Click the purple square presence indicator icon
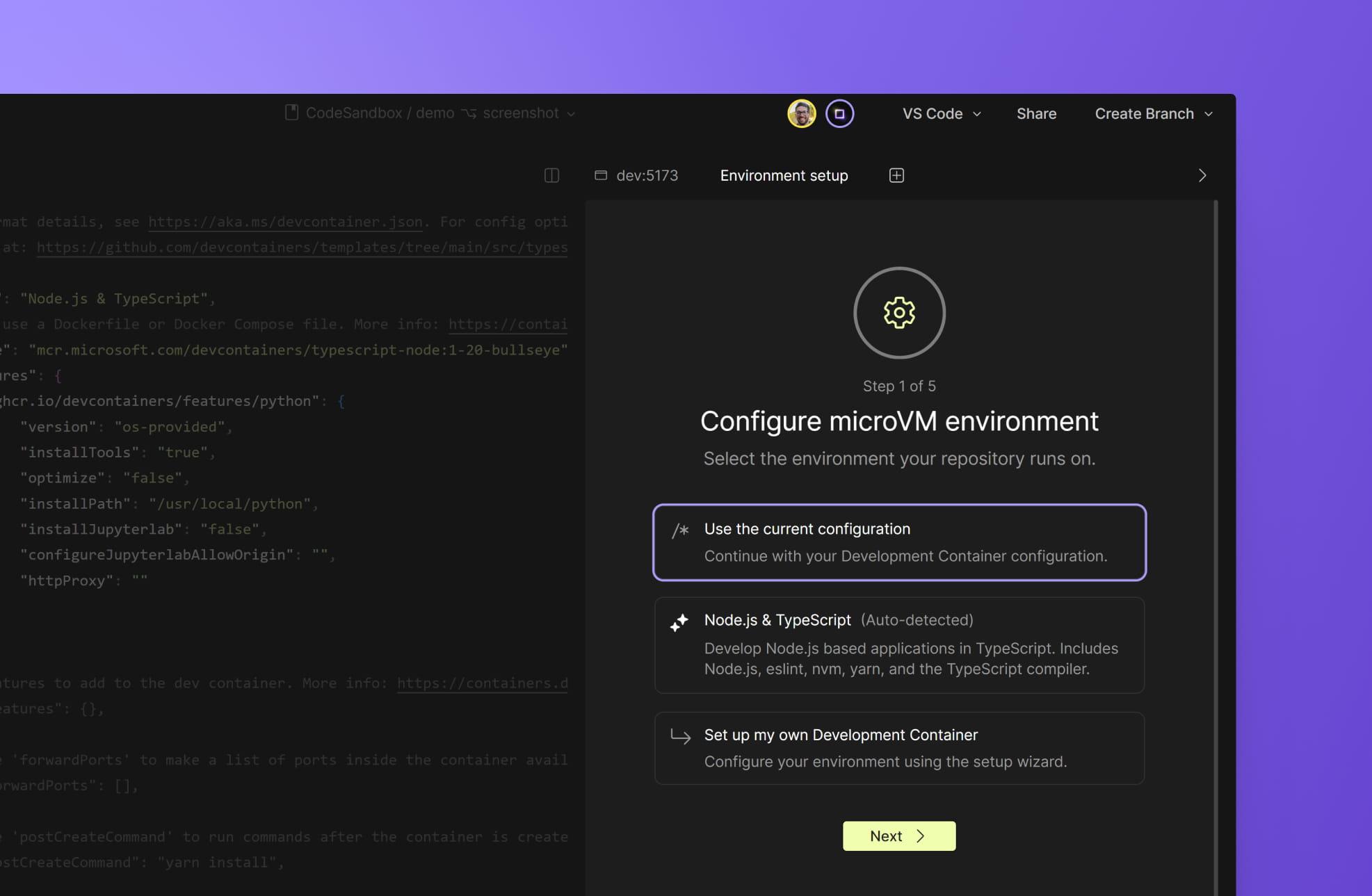1372x896 pixels. click(839, 113)
